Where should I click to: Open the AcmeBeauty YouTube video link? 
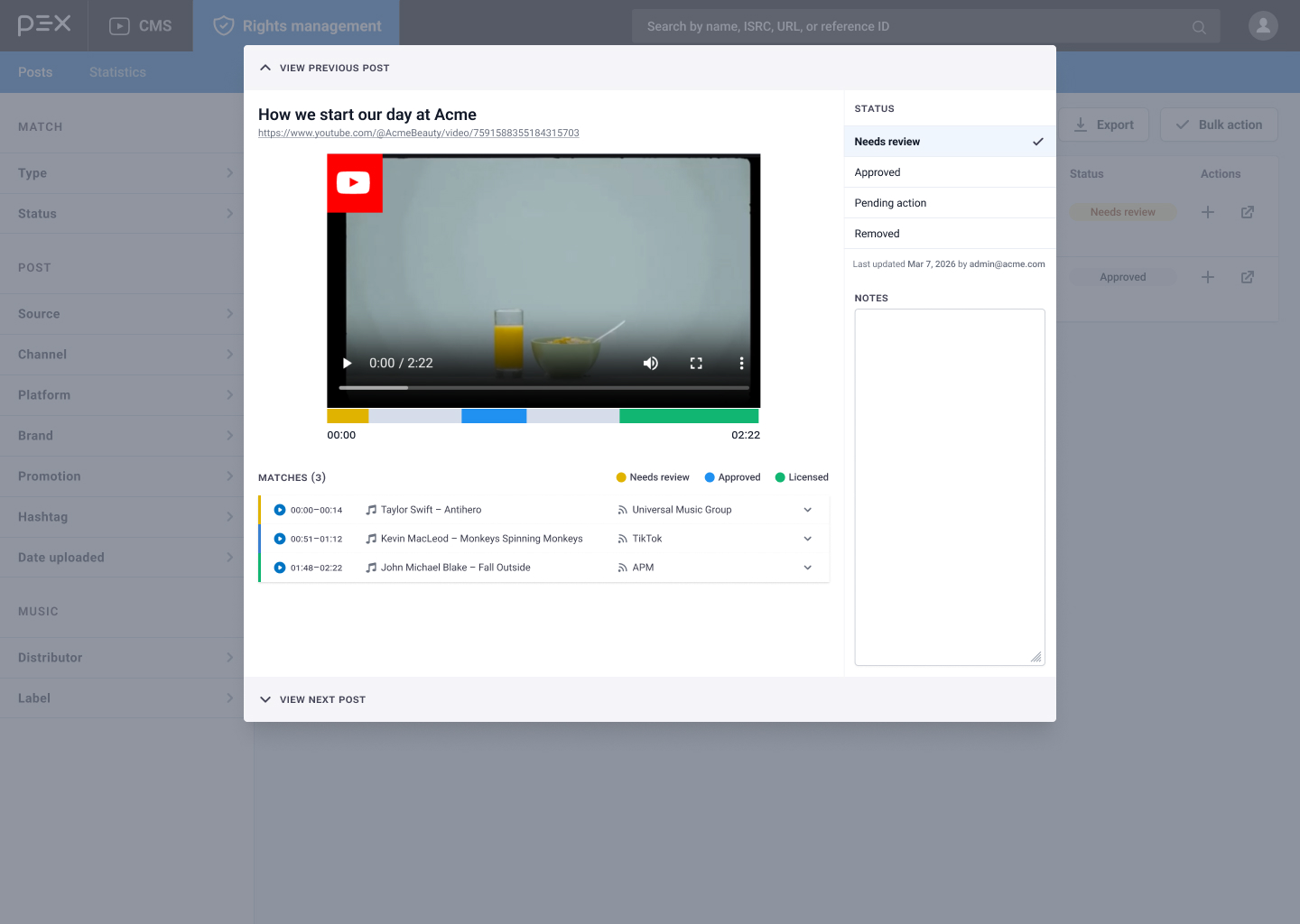tap(419, 133)
